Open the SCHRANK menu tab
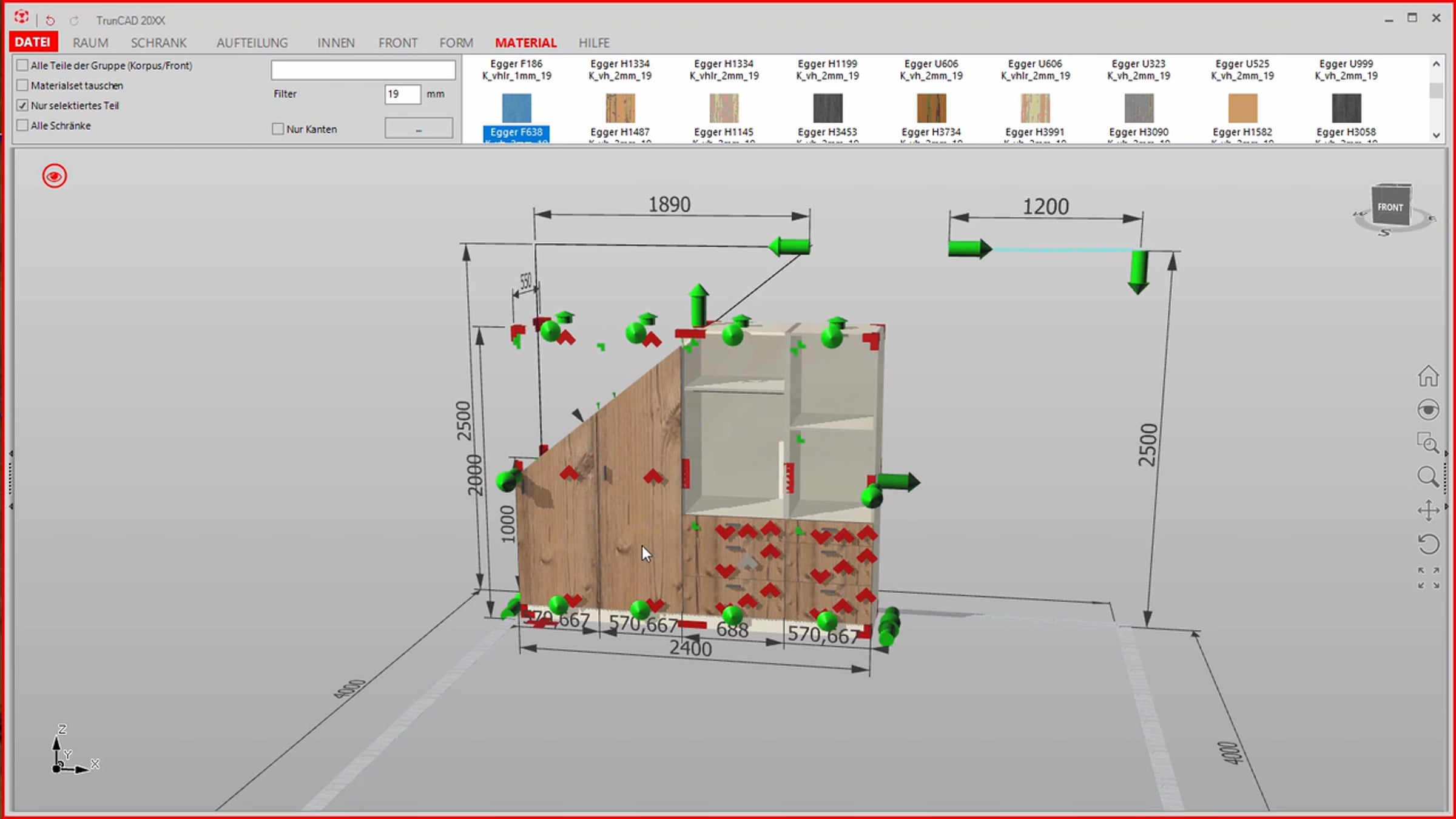Viewport: 1456px width, 819px height. click(x=159, y=42)
